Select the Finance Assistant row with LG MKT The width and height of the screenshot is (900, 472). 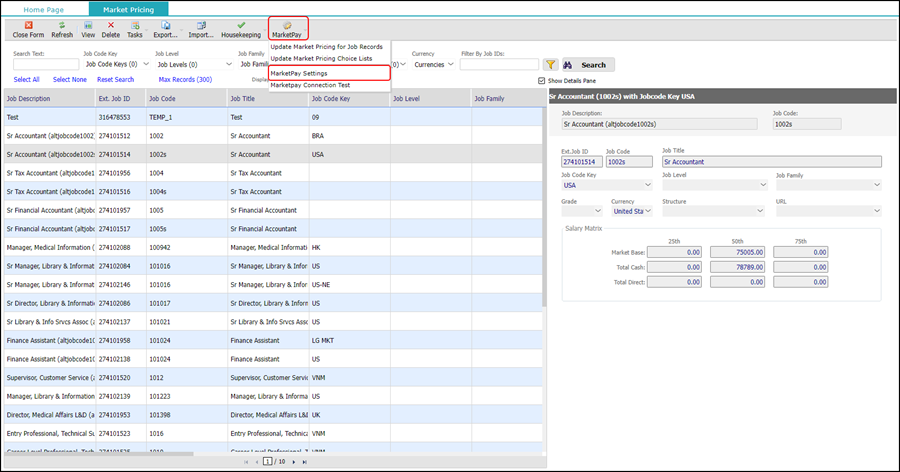(273, 341)
